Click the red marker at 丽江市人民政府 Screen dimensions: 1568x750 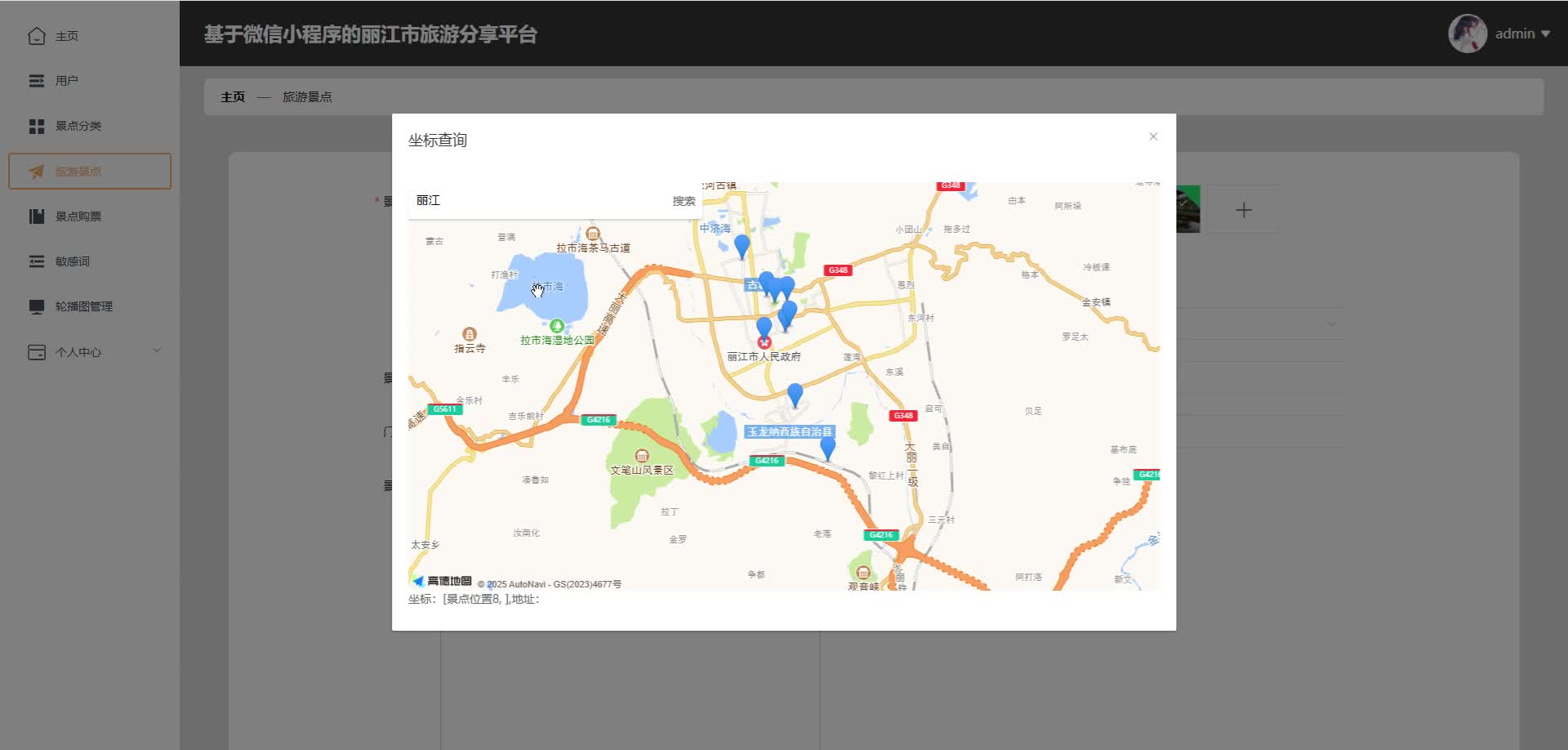click(764, 342)
